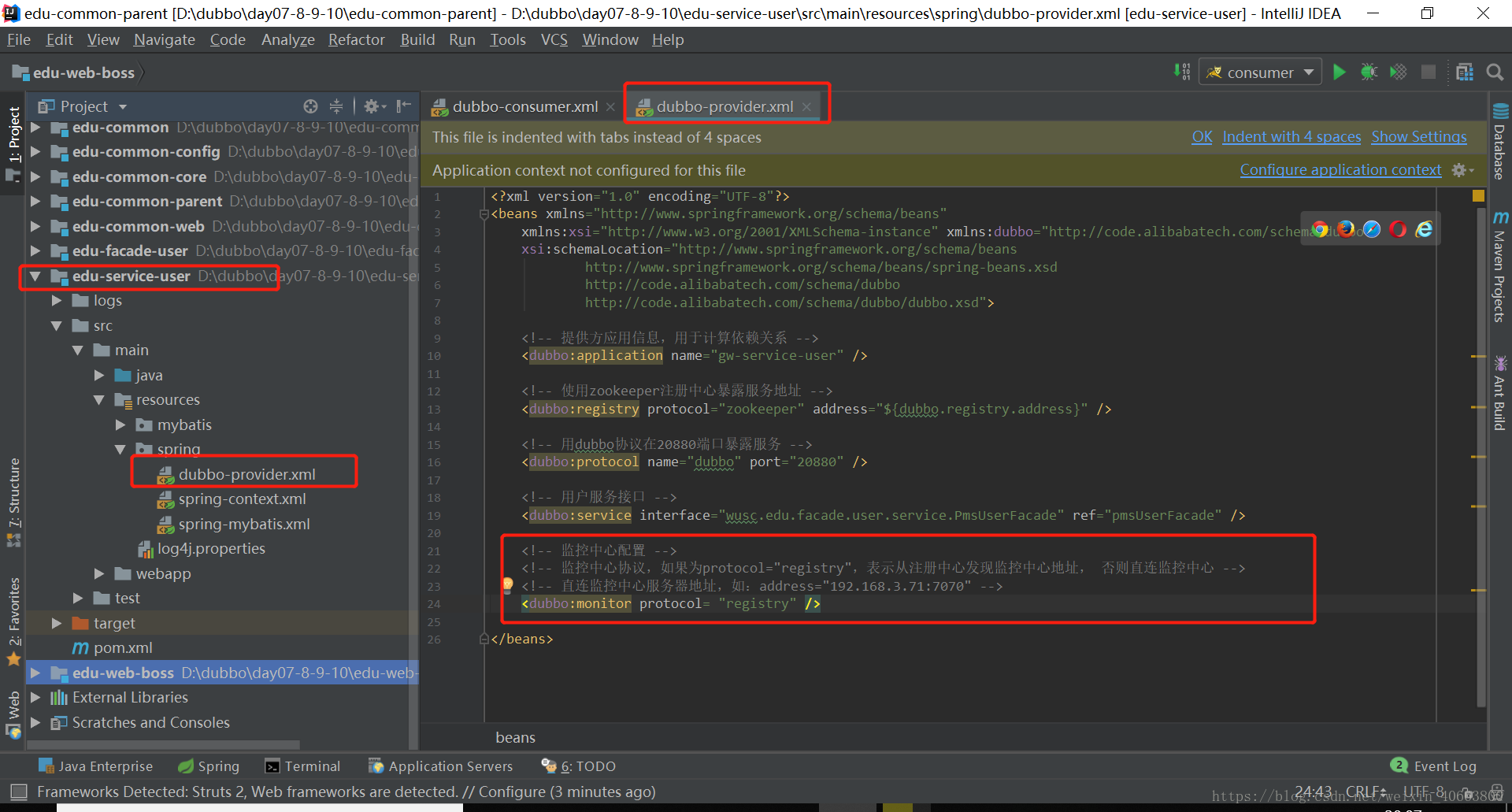Run the consumer configuration
This screenshot has width=1512, height=812.
point(1339,72)
